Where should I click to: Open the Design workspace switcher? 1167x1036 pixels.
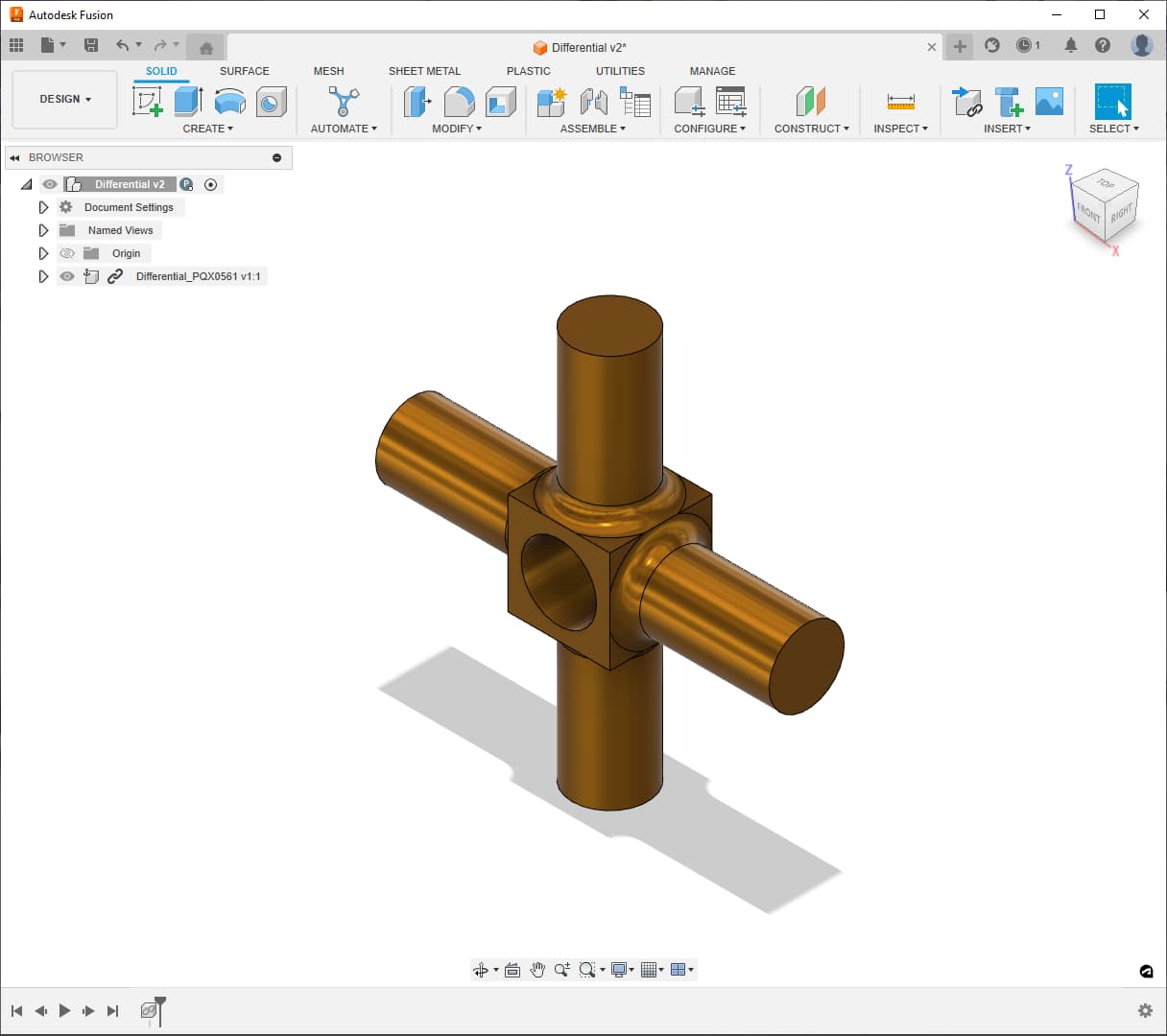point(63,99)
